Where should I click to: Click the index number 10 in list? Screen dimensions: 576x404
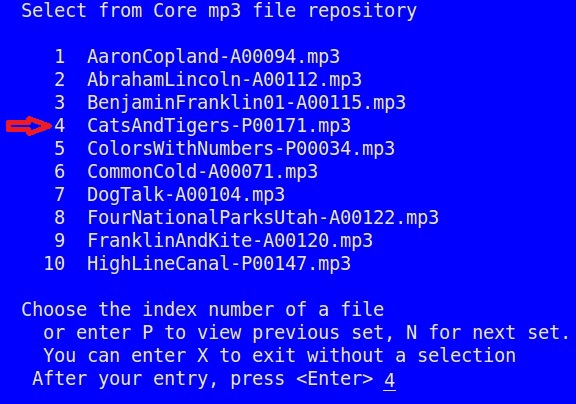point(54,264)
